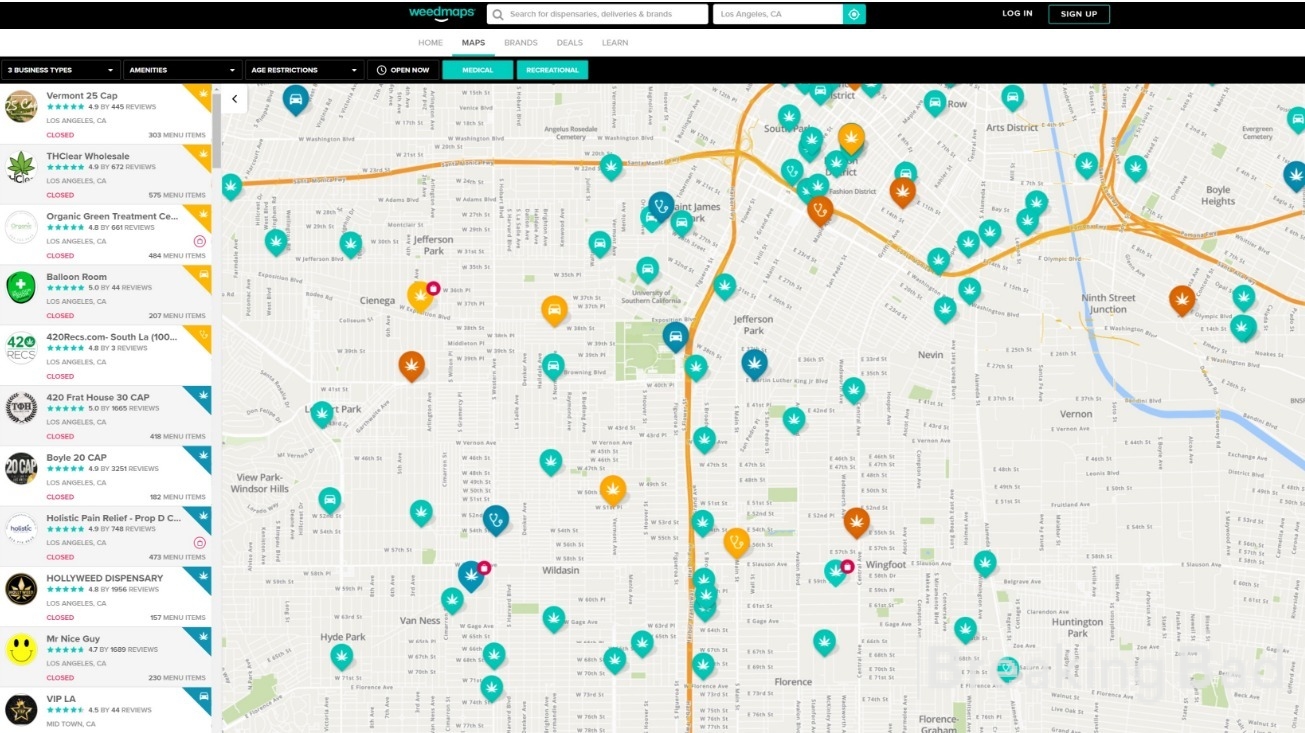
Task: Collapse the listings panel with the arrow
Action: coord(234,98)
